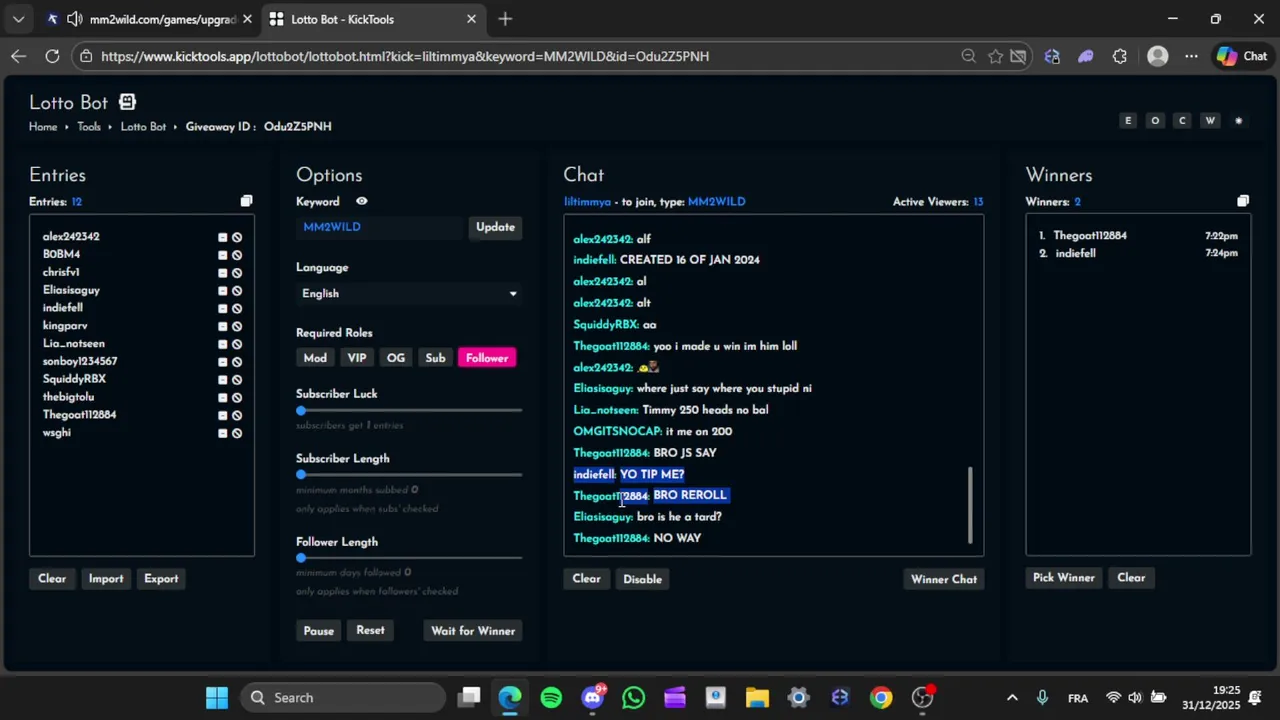Disable the Follower required role
This screenshot has width=1280, height=720.
tap(487, 358)
